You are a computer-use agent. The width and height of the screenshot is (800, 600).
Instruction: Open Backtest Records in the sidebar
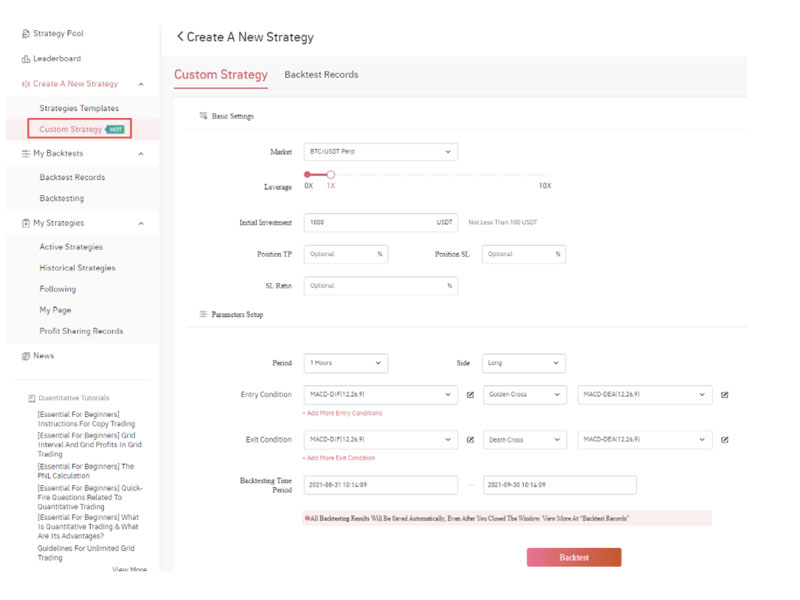[x=72, y=178]
